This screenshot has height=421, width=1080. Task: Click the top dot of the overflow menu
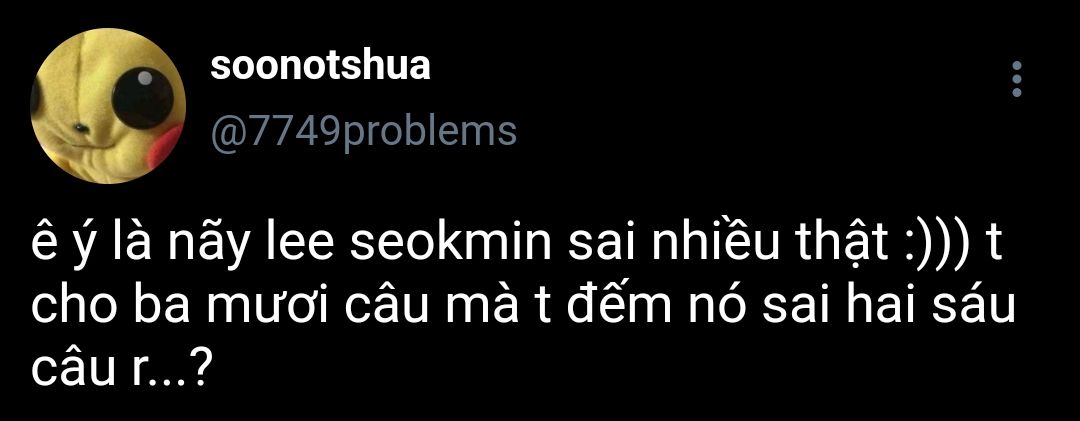1017,67
